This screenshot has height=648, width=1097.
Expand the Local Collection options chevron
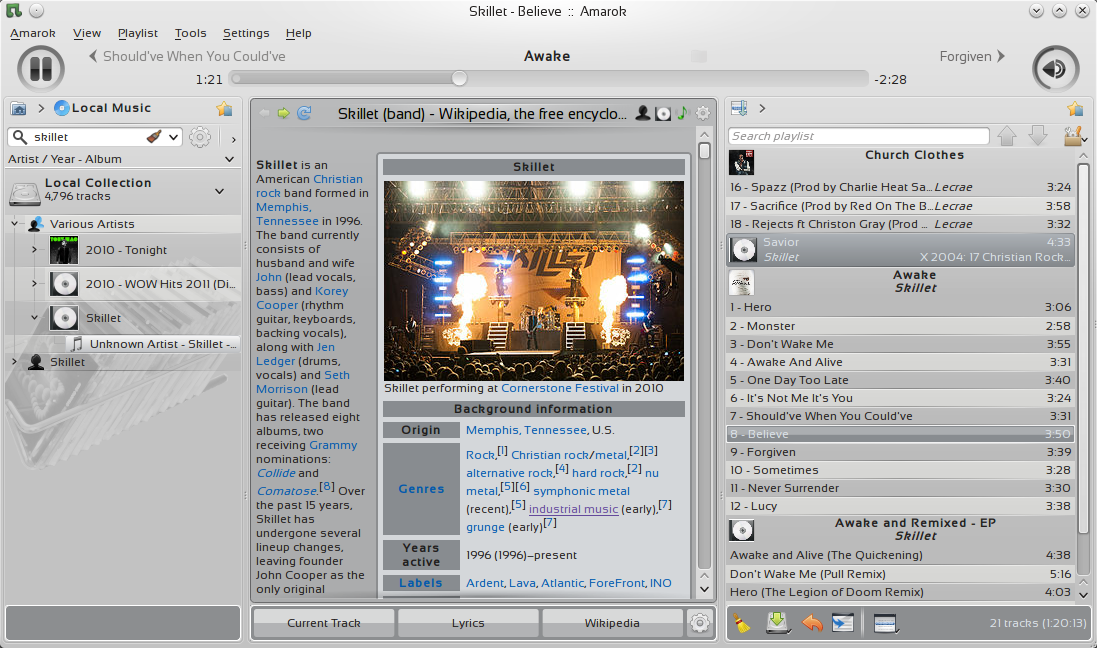pyautogui.click(x=220, y=190)
